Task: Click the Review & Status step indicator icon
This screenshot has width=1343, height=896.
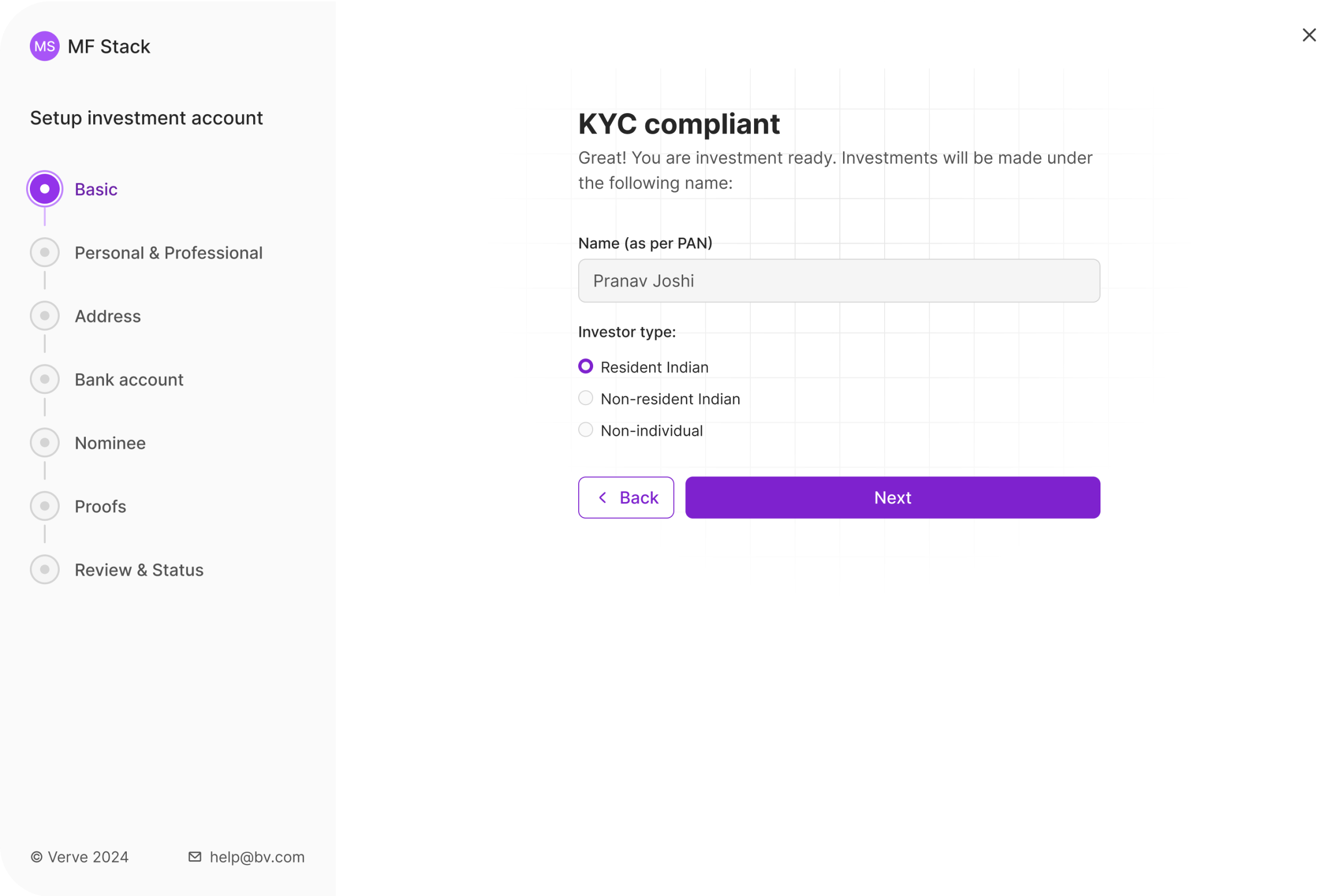Action: (45, 569)
